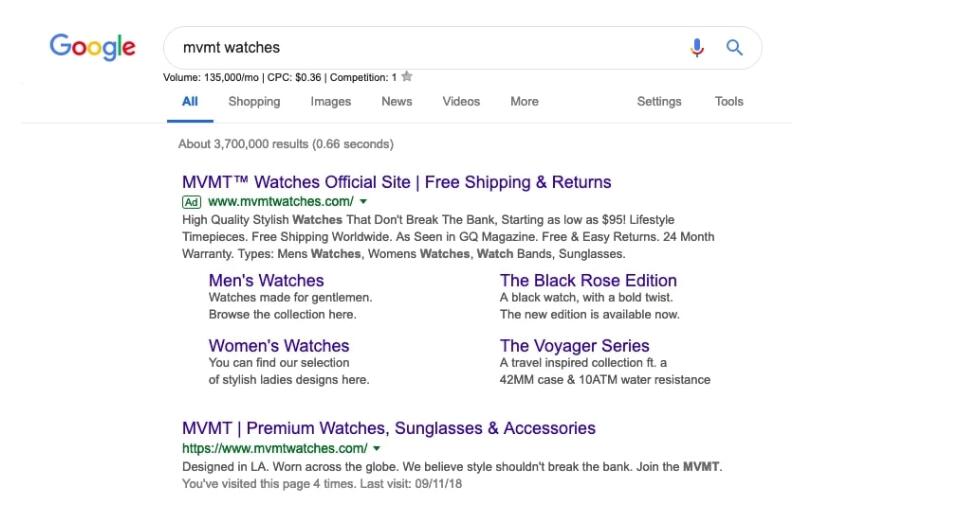Open search Settings
964x529 pixels.
pos(659,101)
